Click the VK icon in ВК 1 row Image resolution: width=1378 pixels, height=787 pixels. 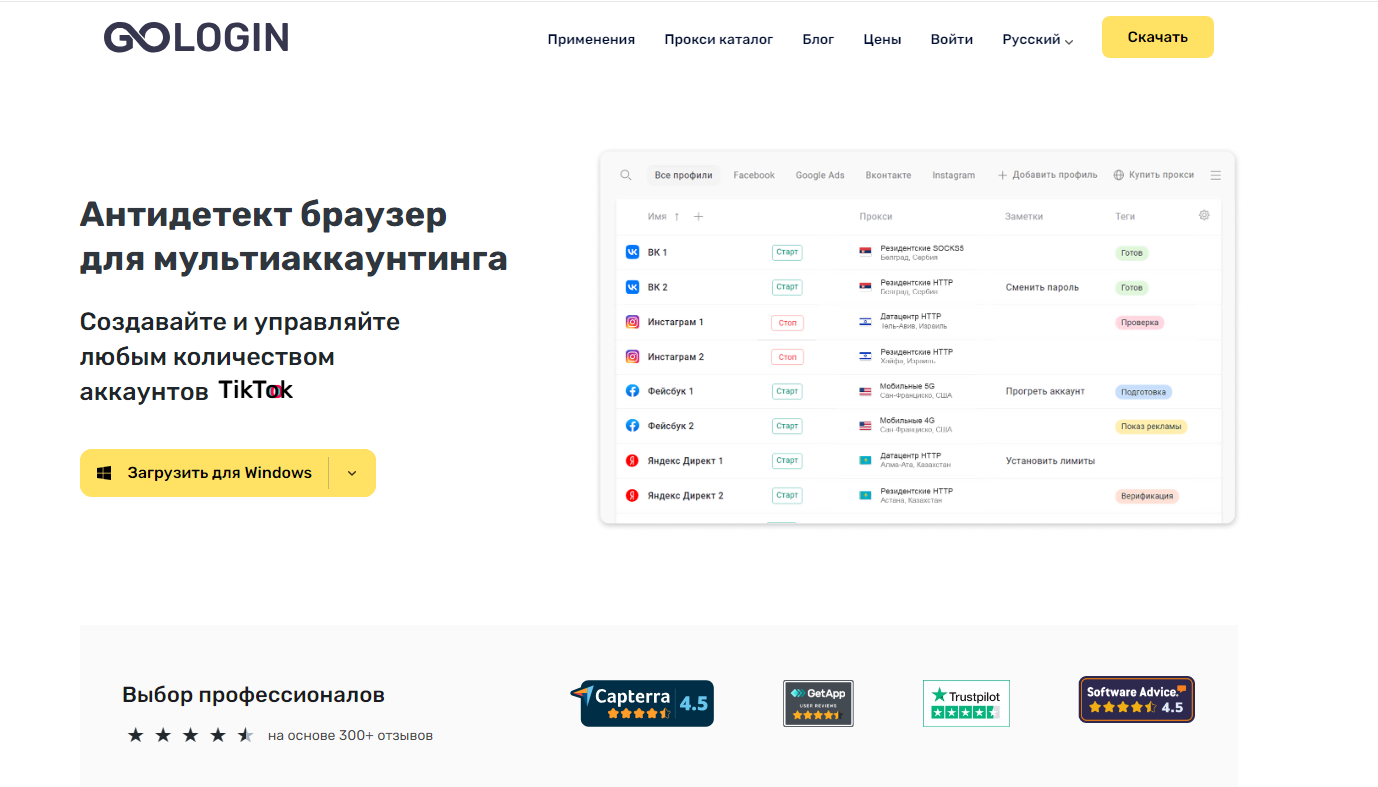(x=632, y=253)
